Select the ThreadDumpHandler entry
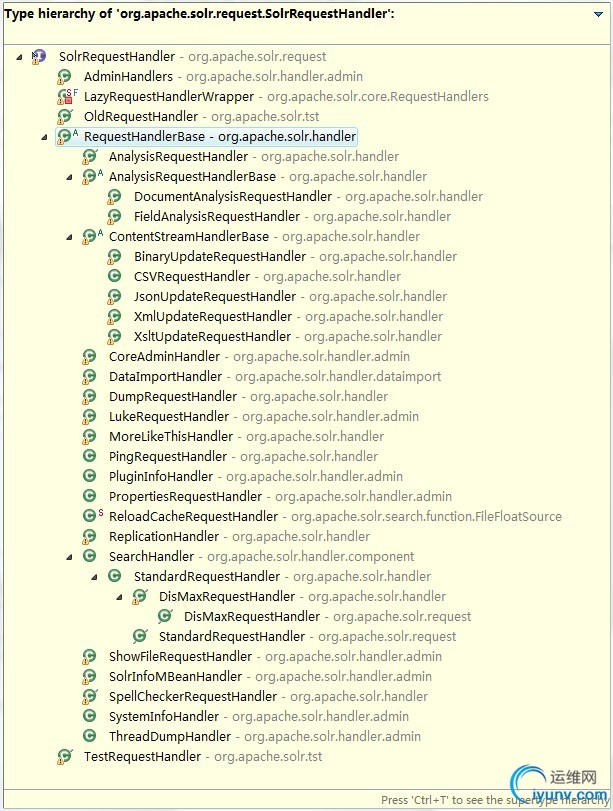The height and width of the screenshot is (811, 613). point(265,737)
